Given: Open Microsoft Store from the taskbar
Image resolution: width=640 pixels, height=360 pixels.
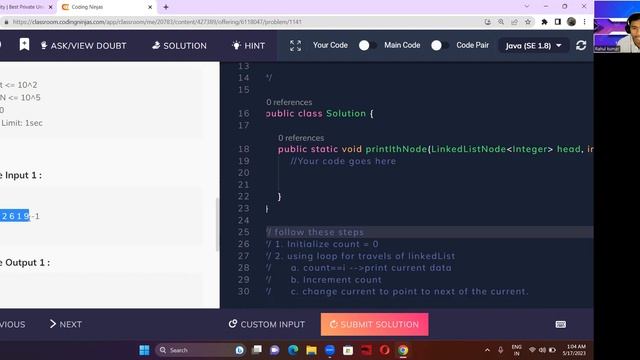Looking at the screenshot, I should point(348,350).
